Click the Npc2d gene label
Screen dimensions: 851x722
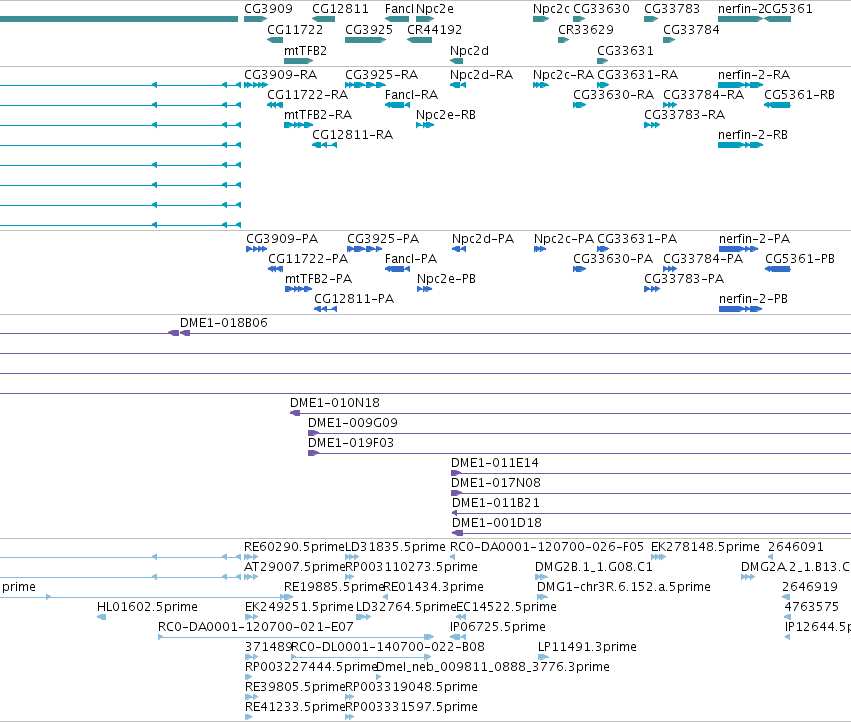[469, 50]
